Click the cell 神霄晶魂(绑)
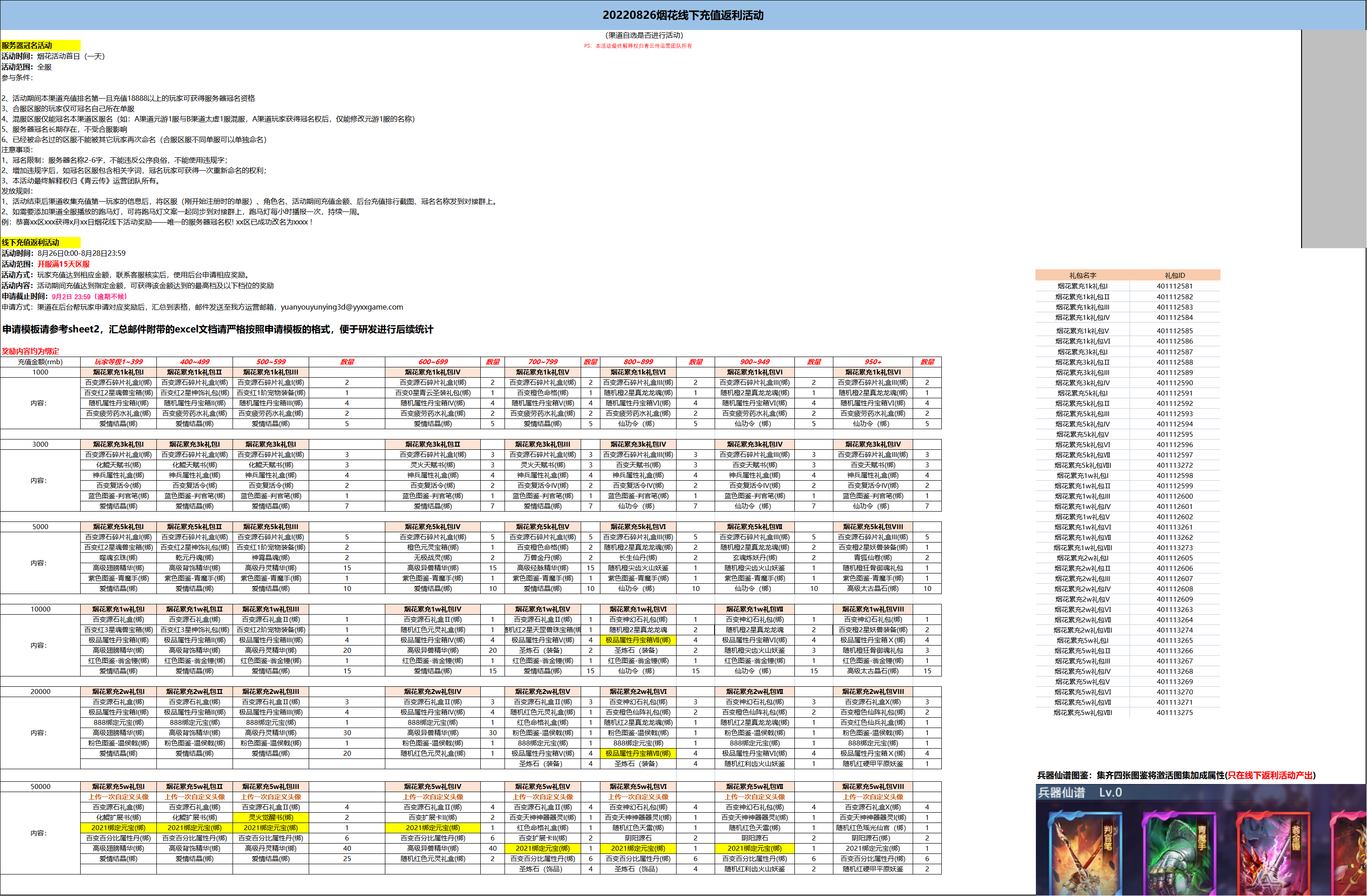Screen dimensions: 1367x896 pos(271,558)
